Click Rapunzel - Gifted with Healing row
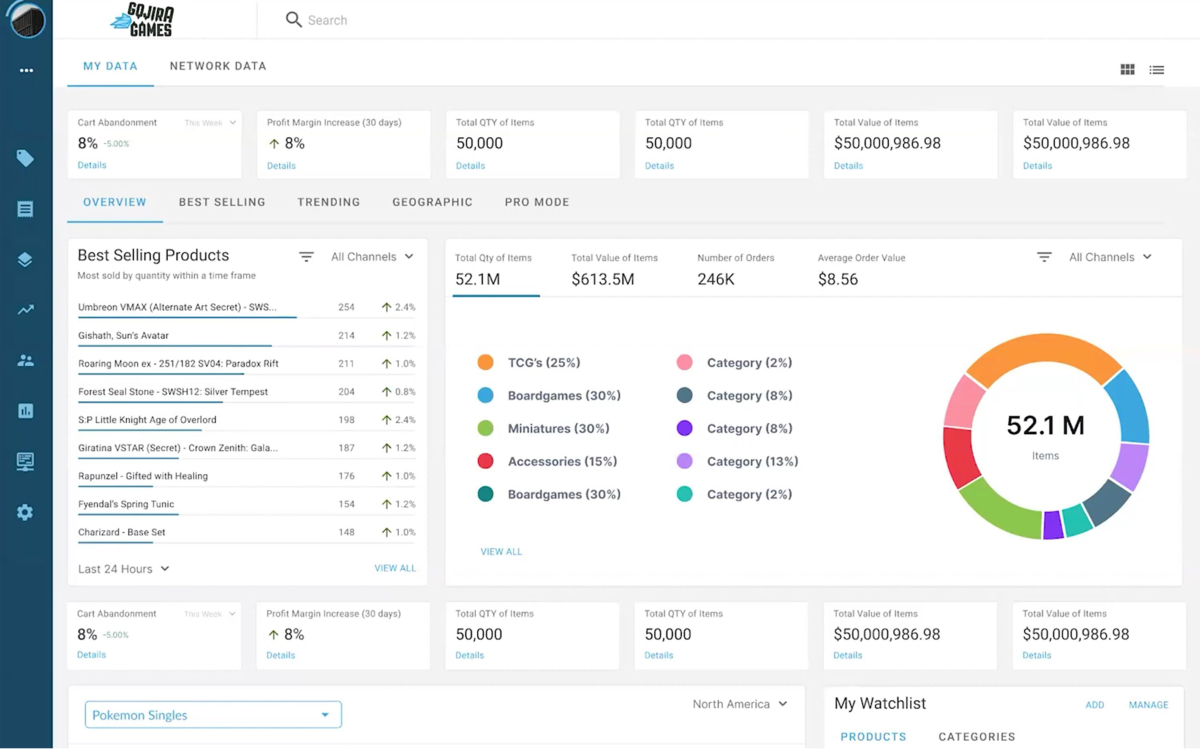 246,475
